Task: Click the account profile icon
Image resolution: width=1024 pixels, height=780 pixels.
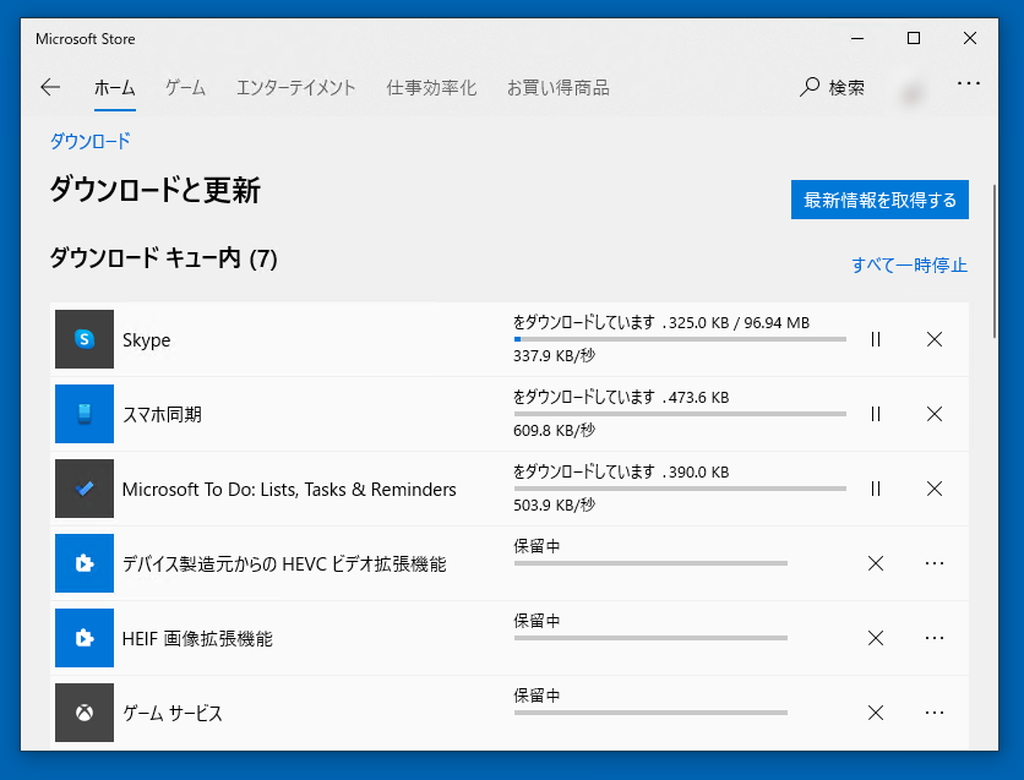Action: (x=912, y=87)
